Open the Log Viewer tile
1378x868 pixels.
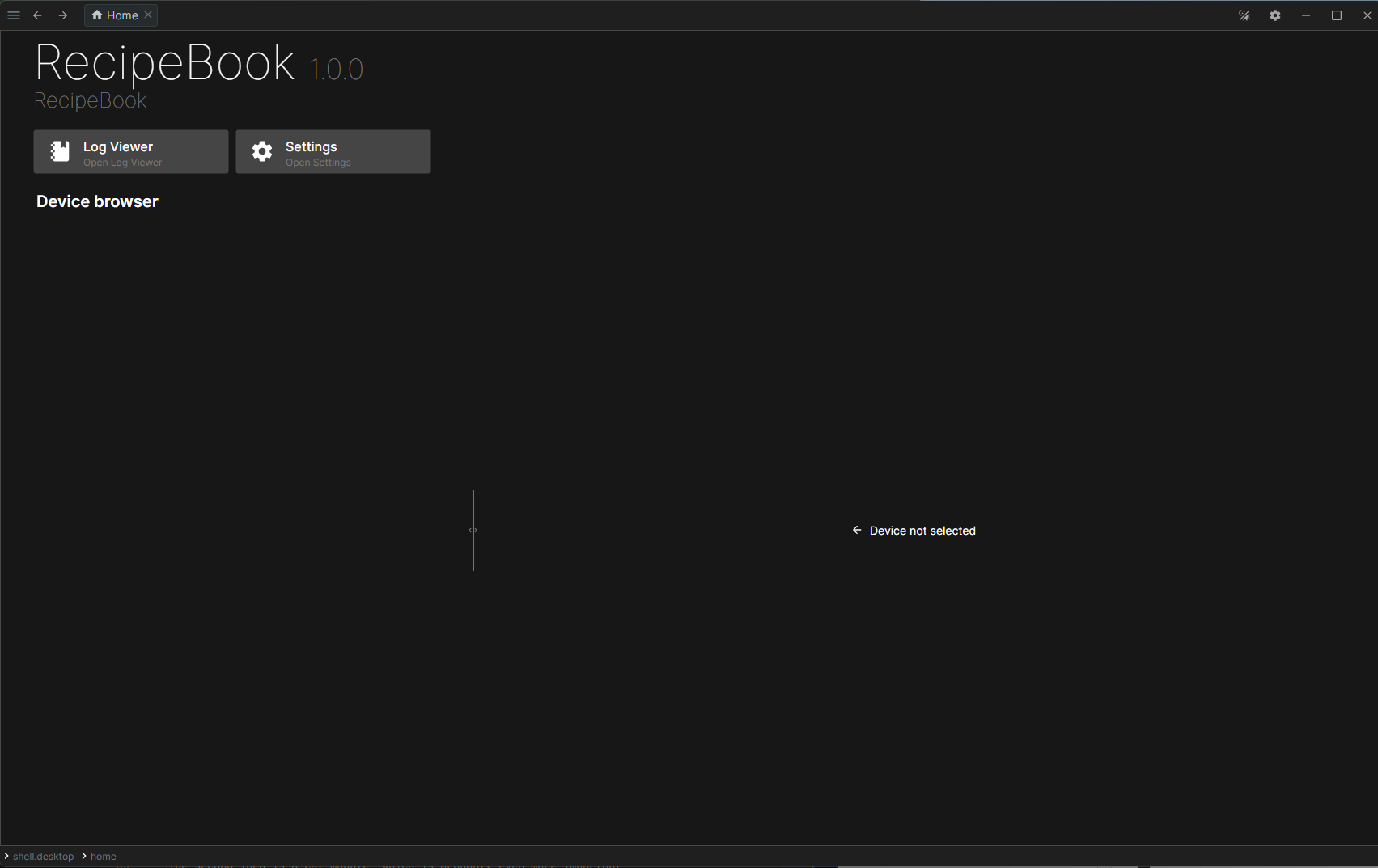tap(131, 152)
